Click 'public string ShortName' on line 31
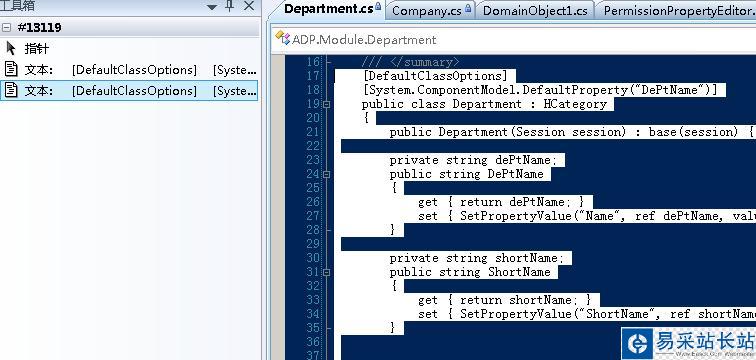 (x=470, y=272)
